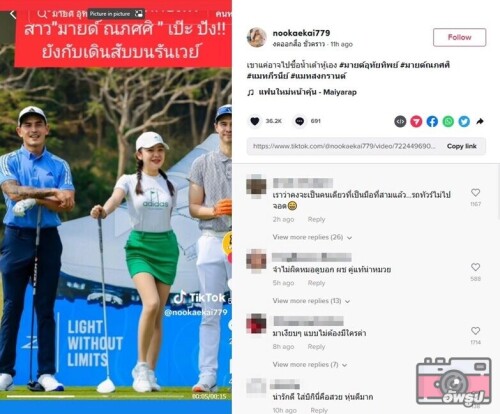Expand View more replies (13)
Image resolution: width=500 pixels, height=414 pixels.
point(311,301)
